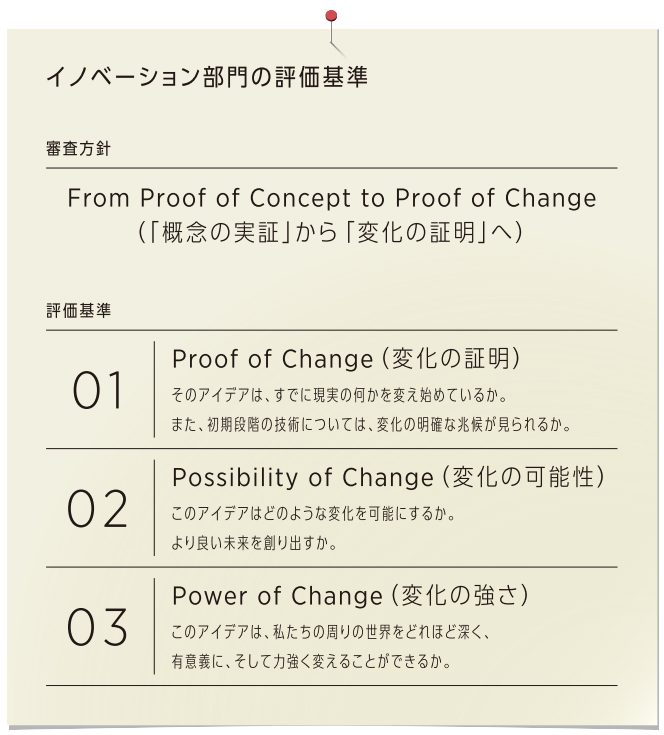Click the Proof of Change (変化の証明) title
Viewport: 664px width, 735px height.
point(346,359)
